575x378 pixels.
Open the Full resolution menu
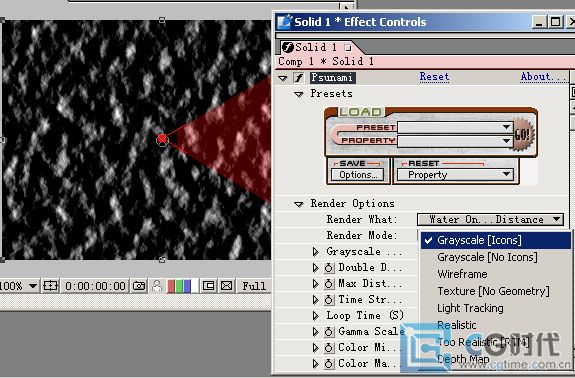pyautogui.click(x=254, y=286)
